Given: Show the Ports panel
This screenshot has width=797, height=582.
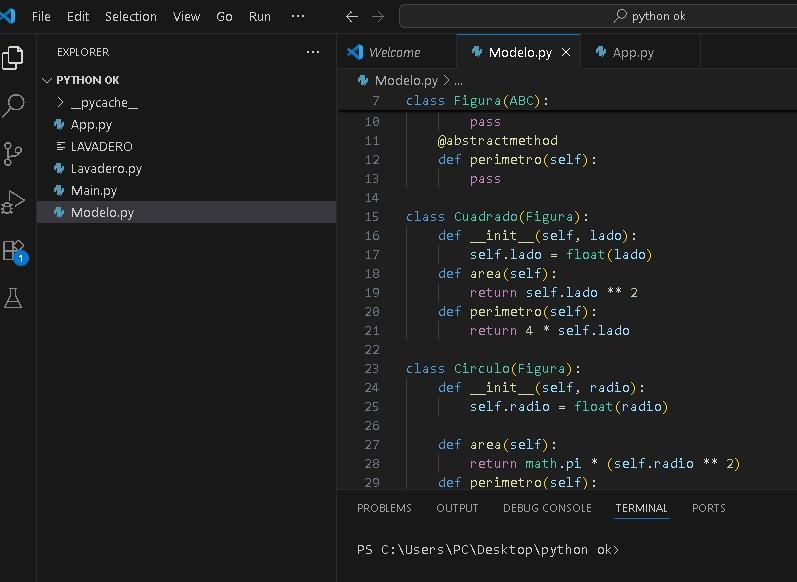Looking at the screenshot, I should pos(709,508).
